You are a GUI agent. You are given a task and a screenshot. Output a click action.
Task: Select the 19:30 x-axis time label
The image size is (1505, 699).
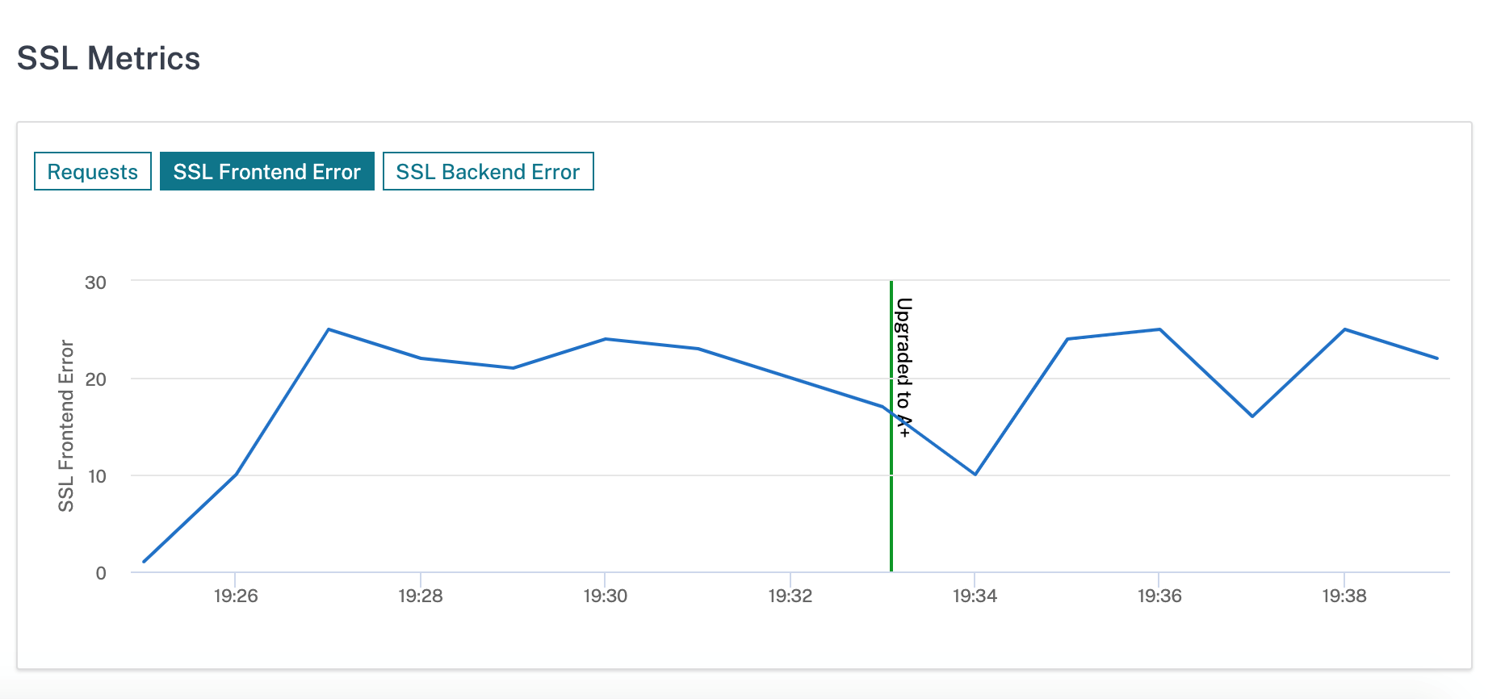[605, 596]
